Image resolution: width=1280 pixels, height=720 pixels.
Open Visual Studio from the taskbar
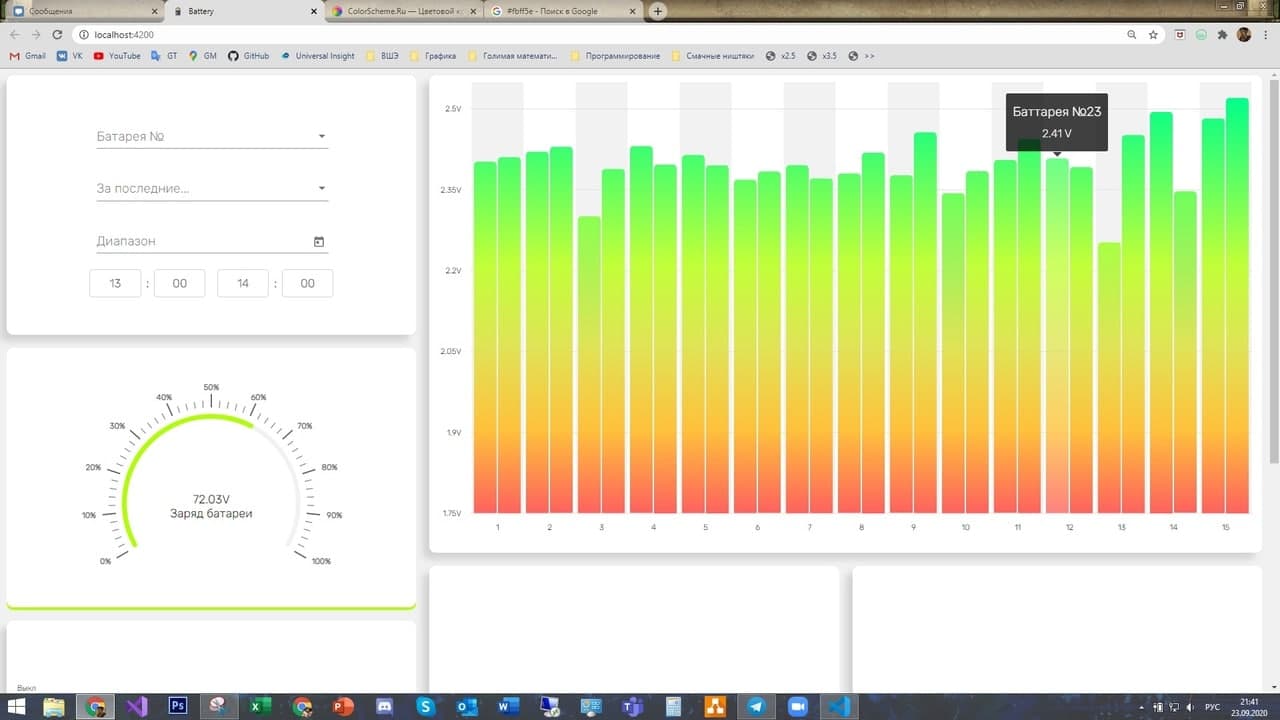pos(137,706)
